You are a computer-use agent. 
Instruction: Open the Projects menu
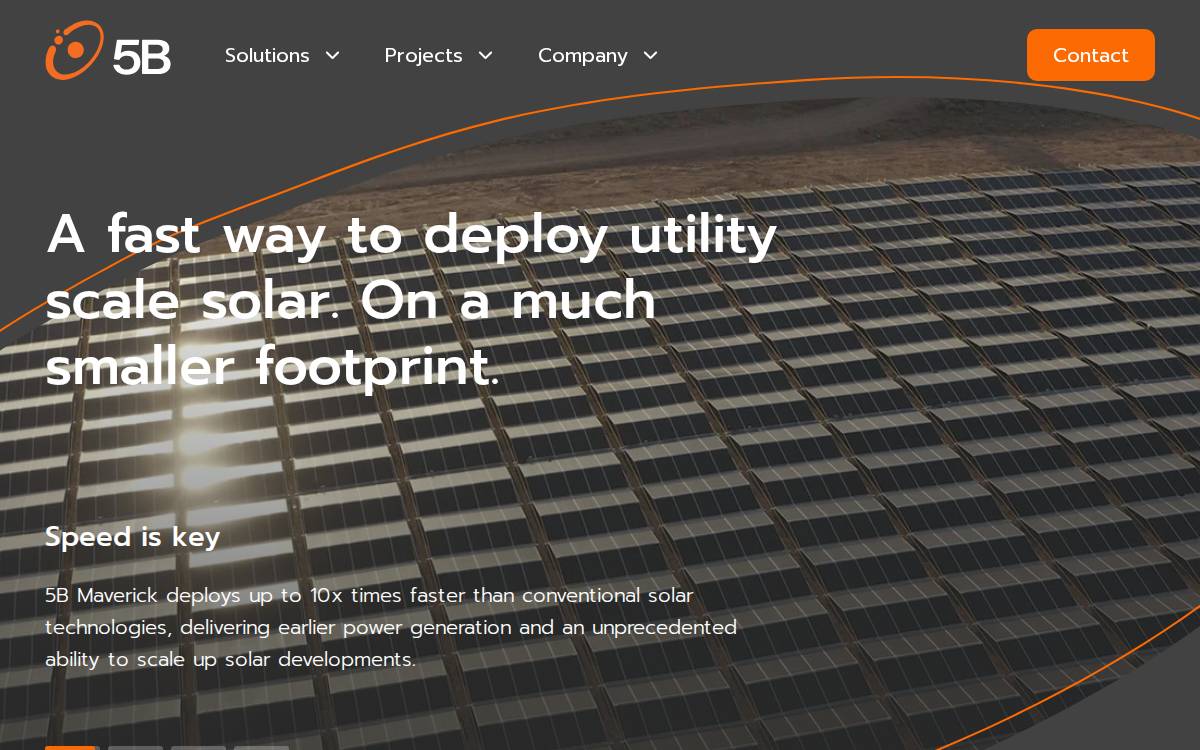pos(423,55)
